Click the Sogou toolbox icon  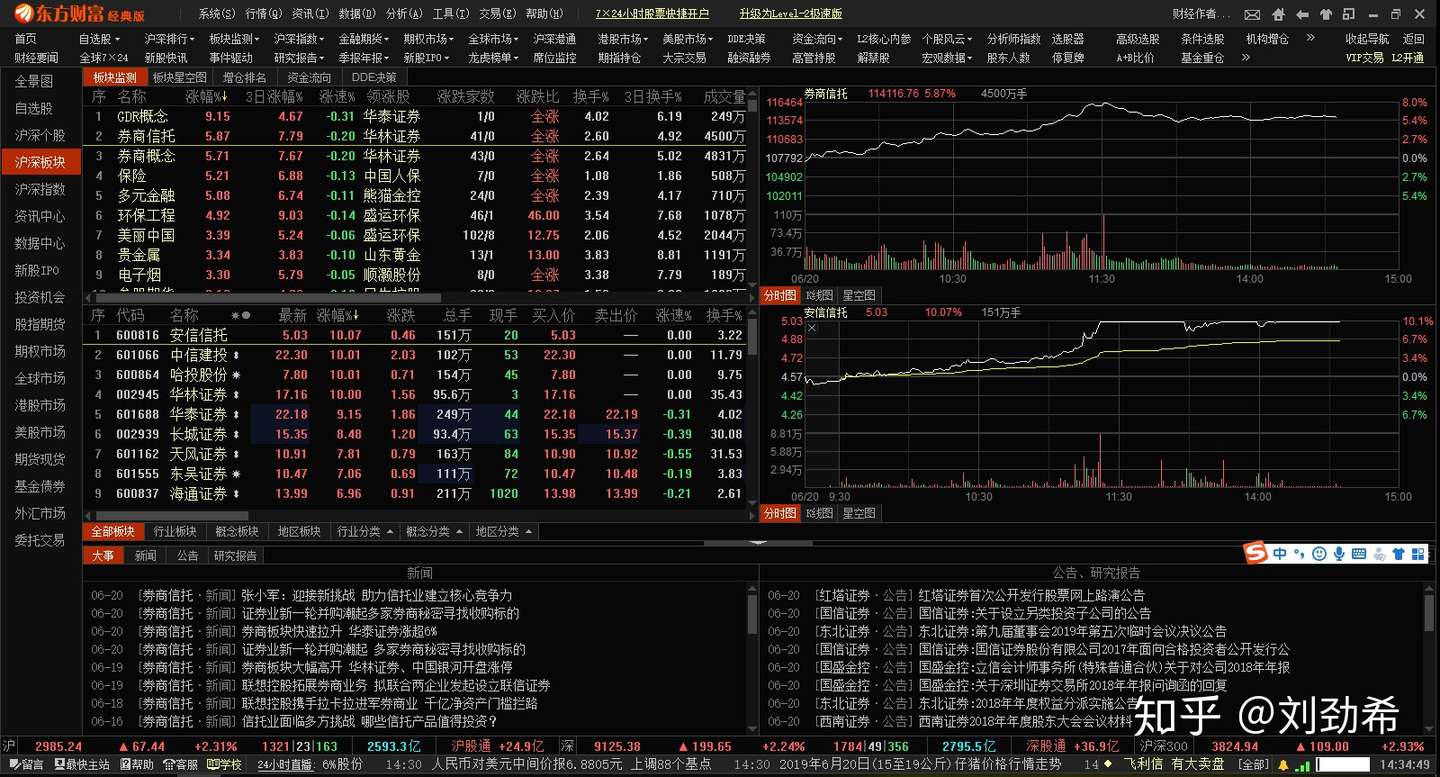1418,553
